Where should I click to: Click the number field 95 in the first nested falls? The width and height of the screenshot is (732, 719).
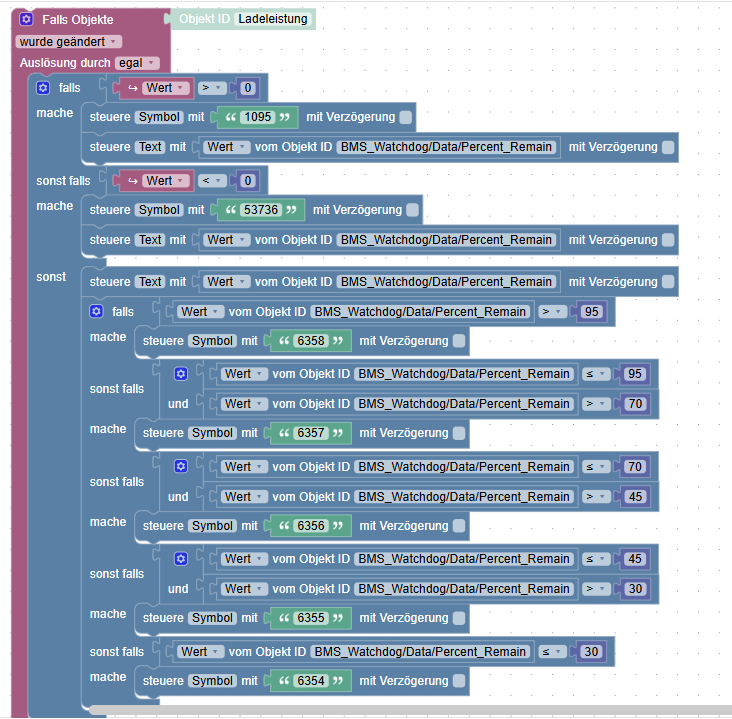coord(591,312)
